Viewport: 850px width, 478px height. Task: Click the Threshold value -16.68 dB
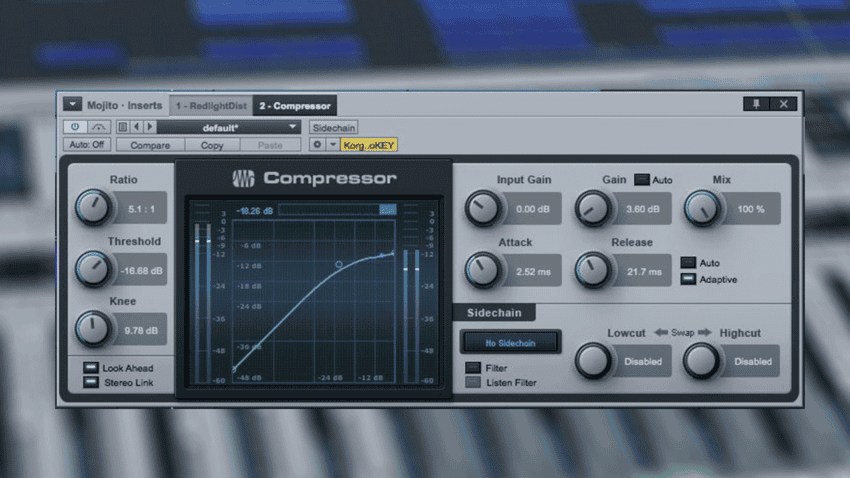(x=141, y=270)
